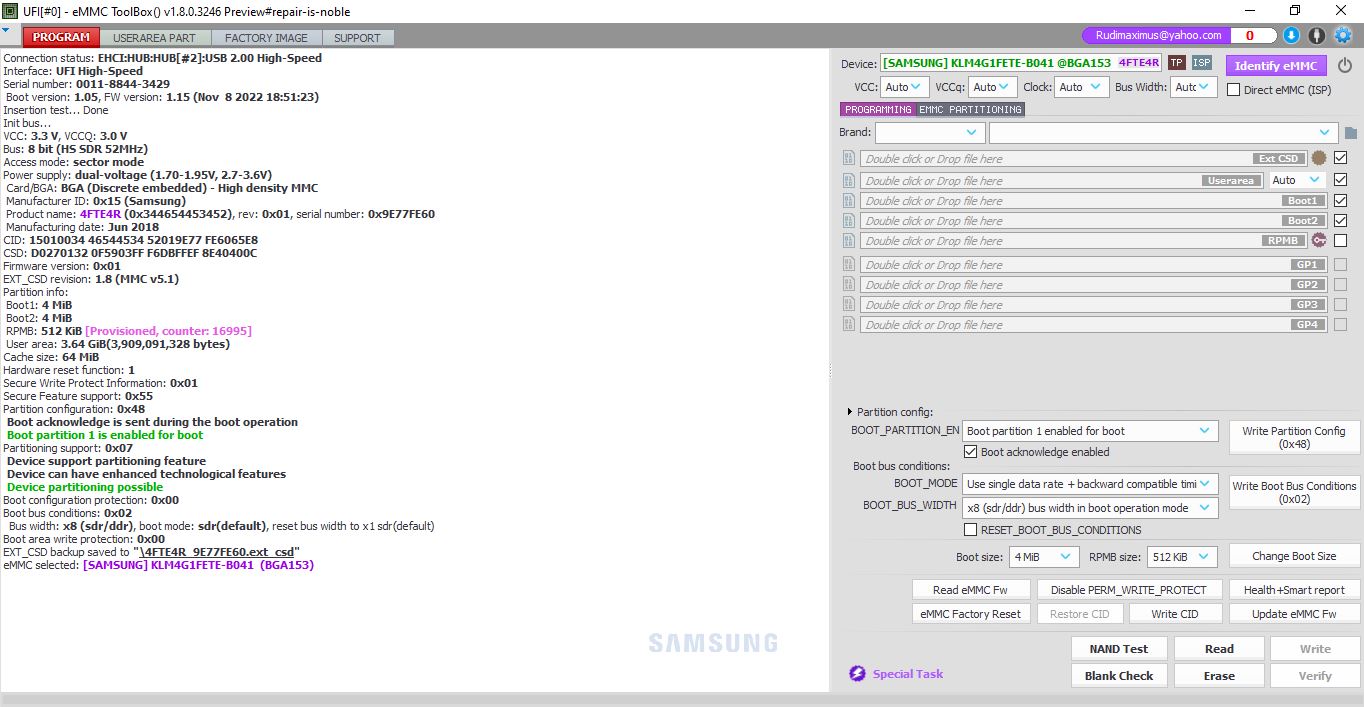
Task: Switch to the PROGRAM tab
Action: tap(61, 37)
